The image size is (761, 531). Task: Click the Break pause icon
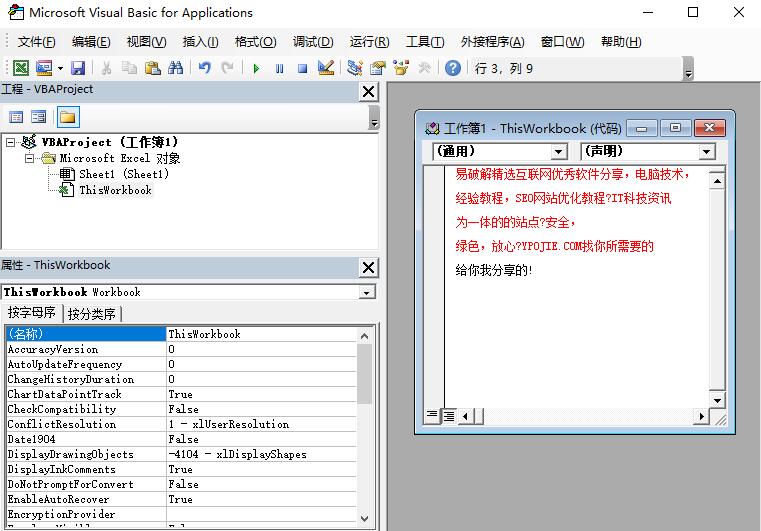click(x=280, y=68)
